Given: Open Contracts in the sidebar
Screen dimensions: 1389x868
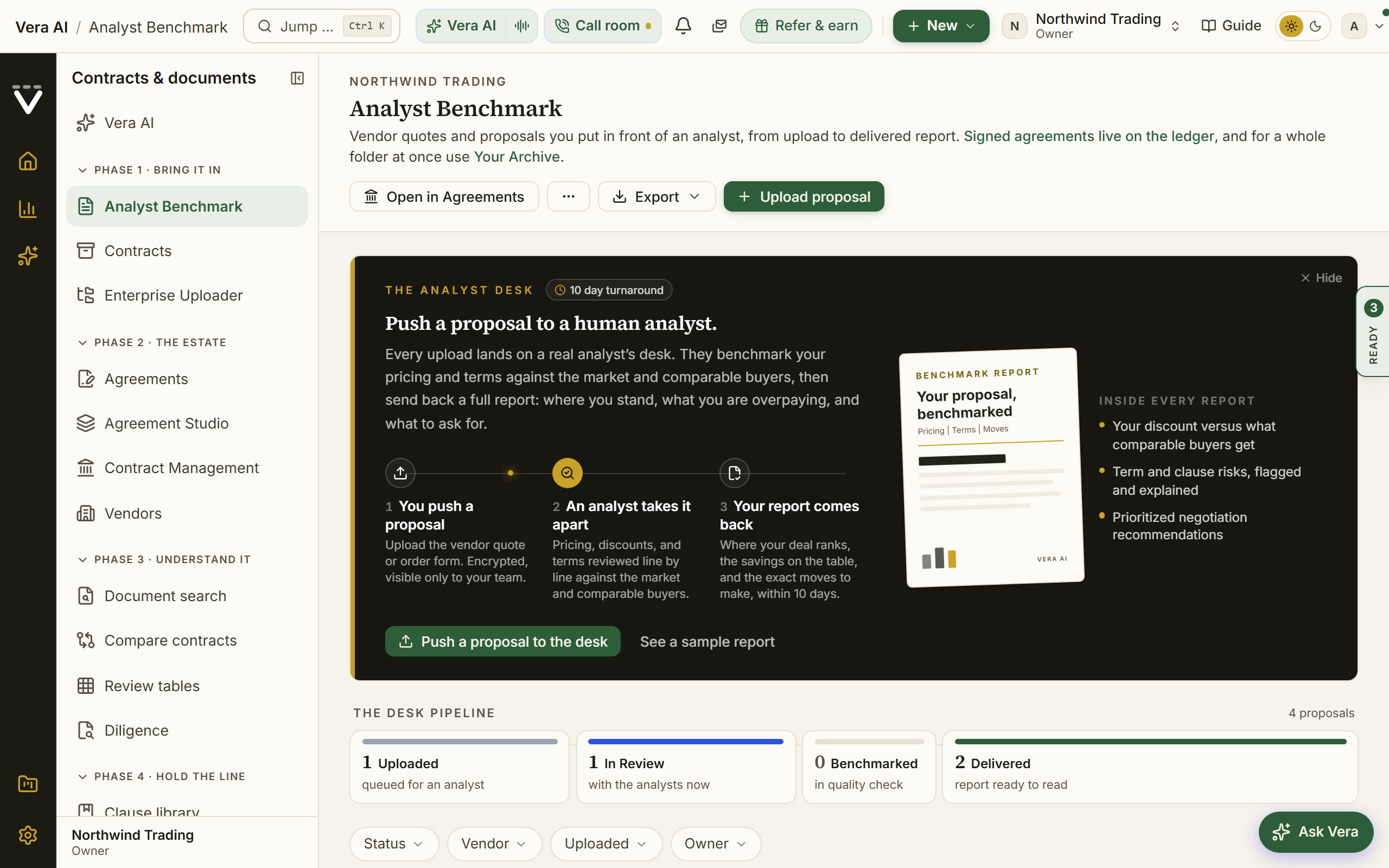Looking at the screenshot, I should coord(187,251).
